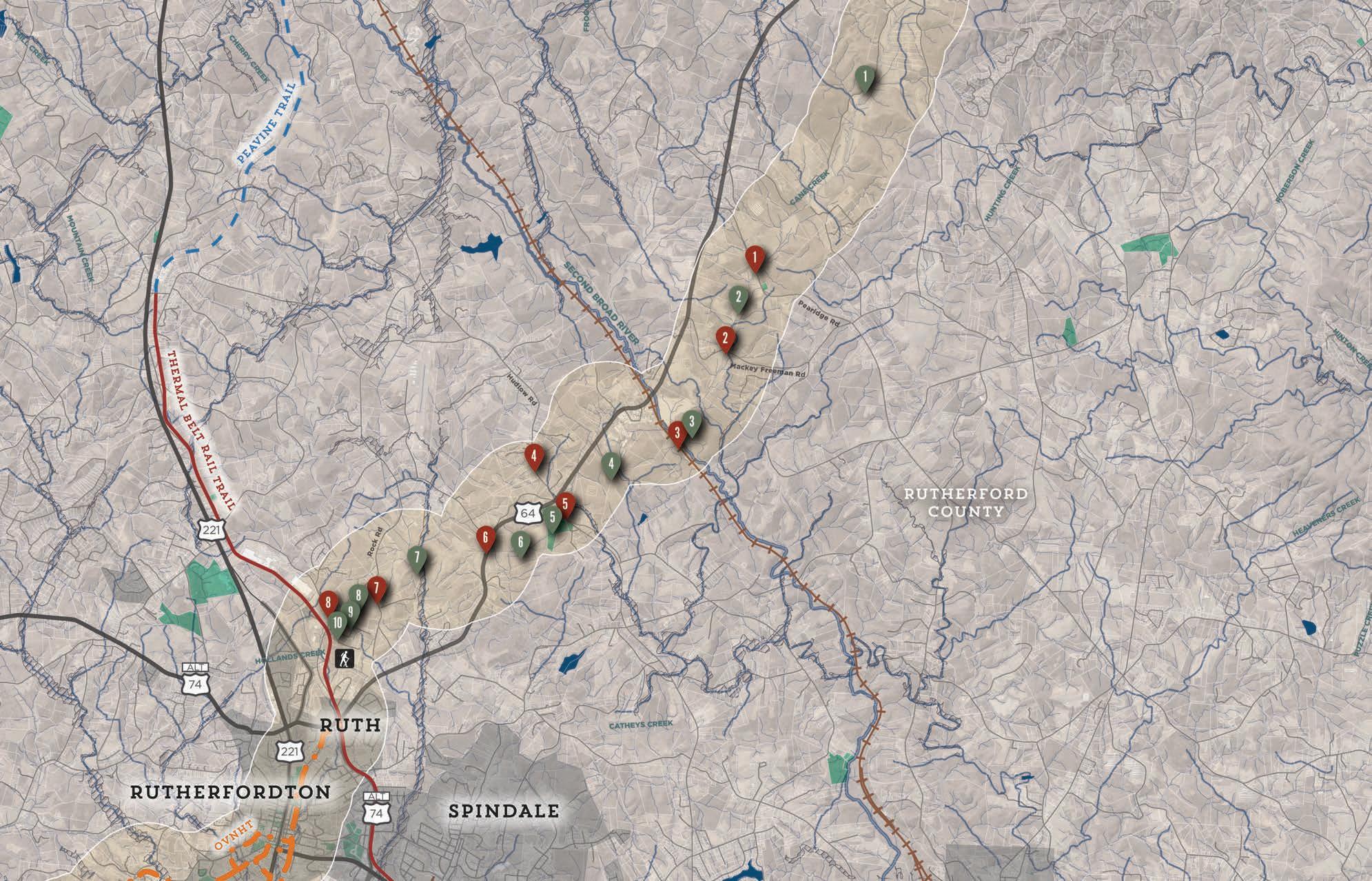
Task: Click the Peavine Trail label
Action: pyautogui.click(x=267, y=124)
